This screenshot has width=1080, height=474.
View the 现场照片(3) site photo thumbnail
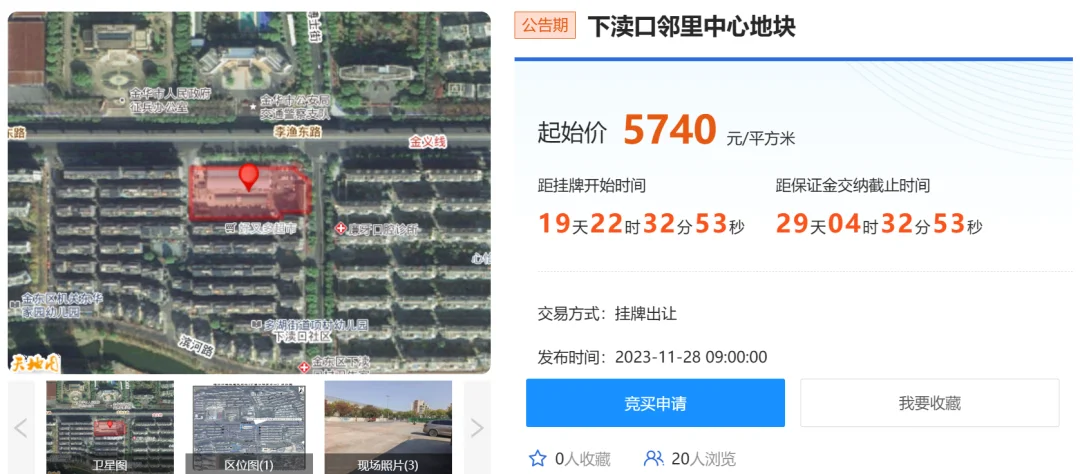388,427
